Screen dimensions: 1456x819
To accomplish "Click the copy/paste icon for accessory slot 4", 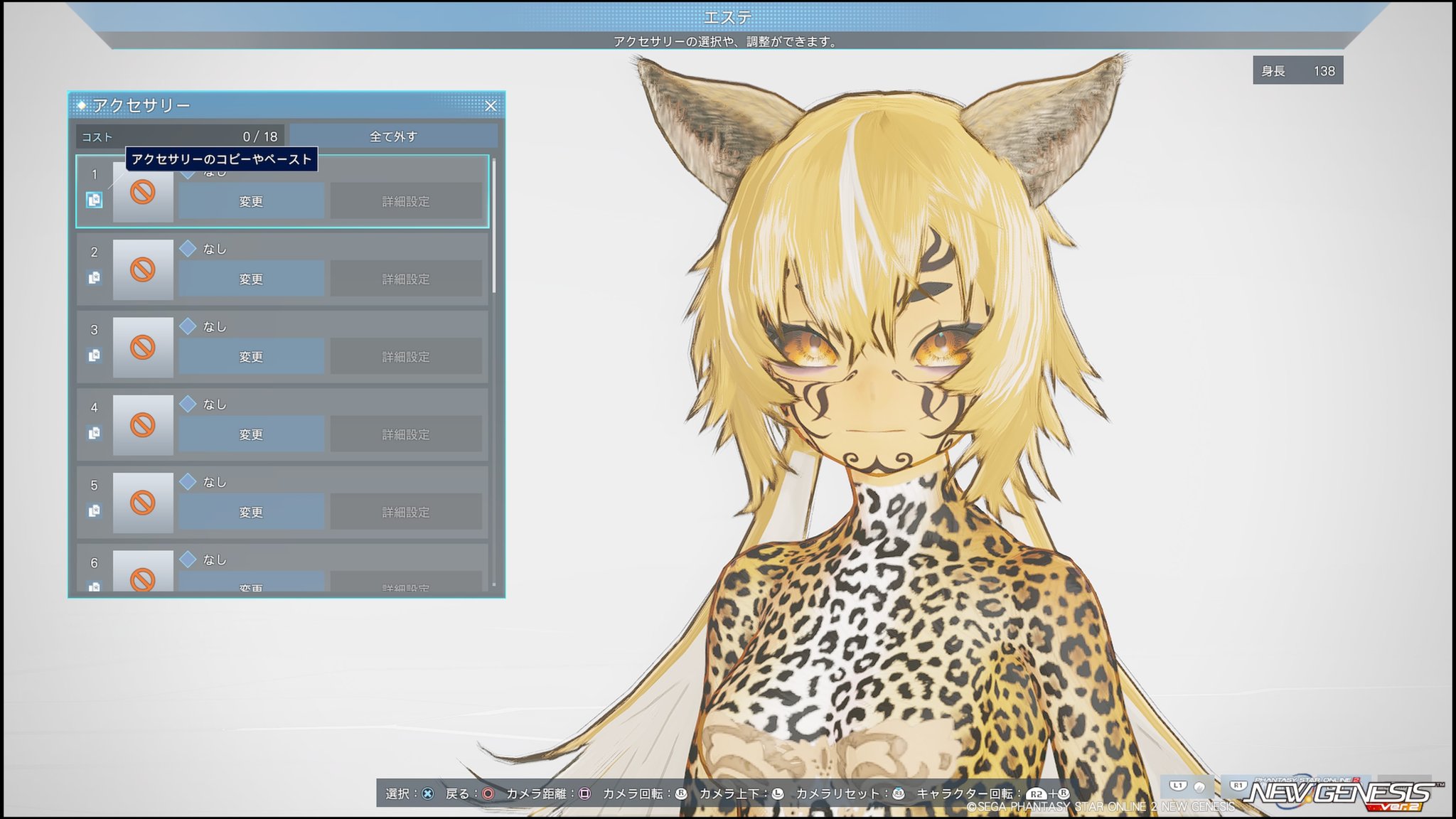I will click(94, 432).
